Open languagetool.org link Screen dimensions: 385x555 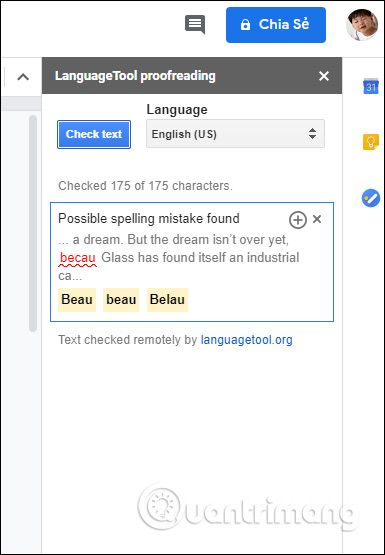coord(247,340)
